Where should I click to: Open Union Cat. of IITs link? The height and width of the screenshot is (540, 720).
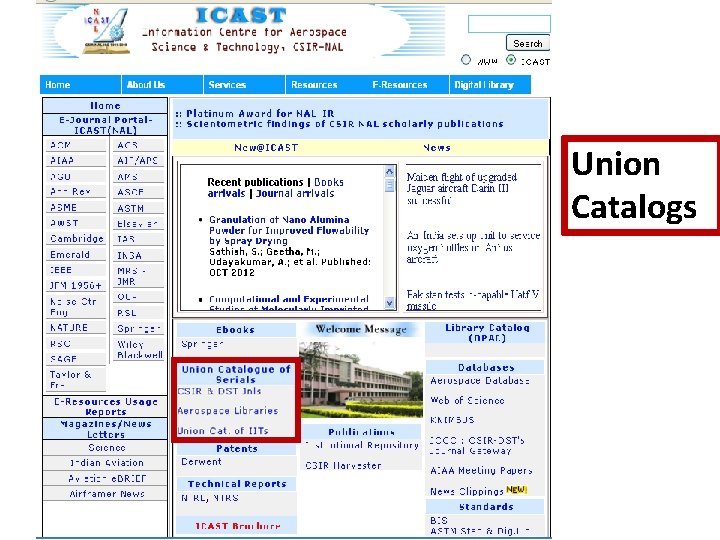(x=223, y=431)
